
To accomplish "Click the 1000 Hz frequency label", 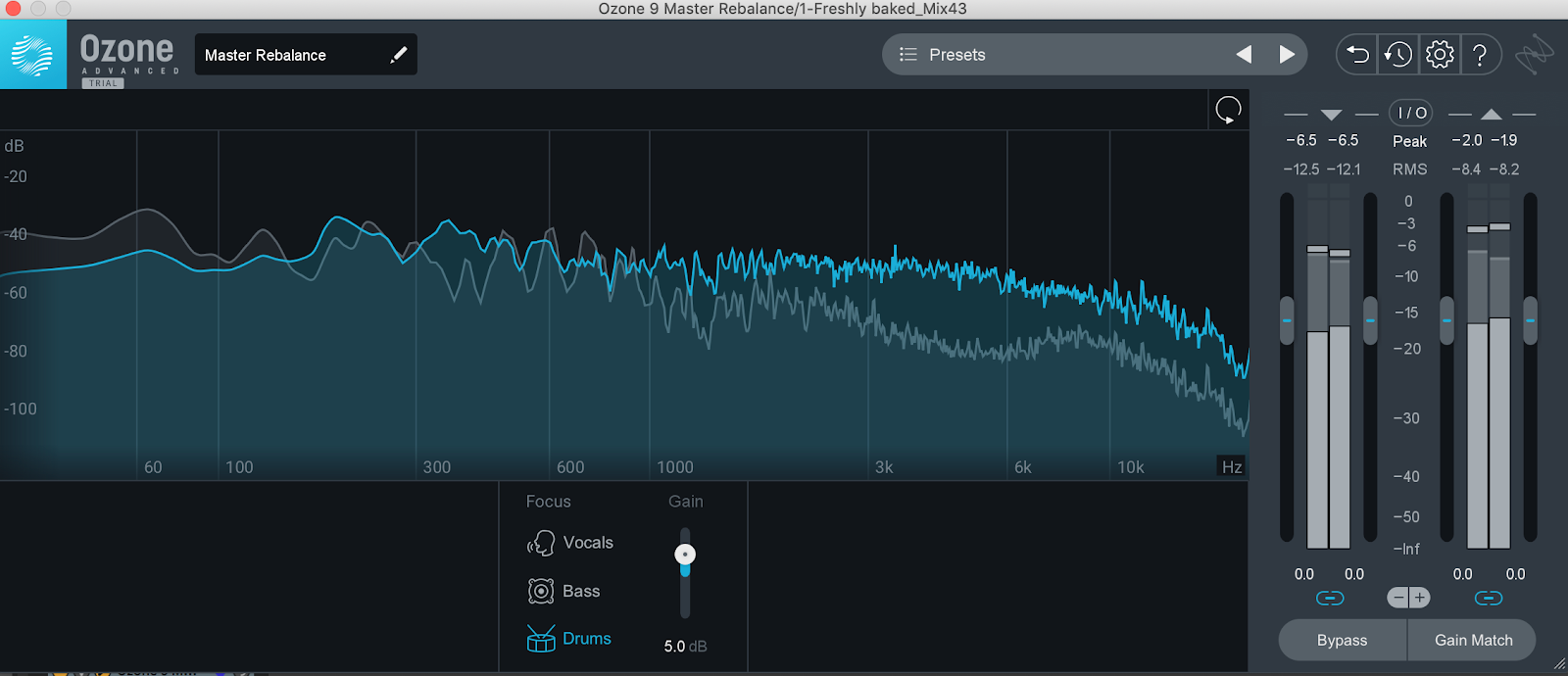I will 674,467.
